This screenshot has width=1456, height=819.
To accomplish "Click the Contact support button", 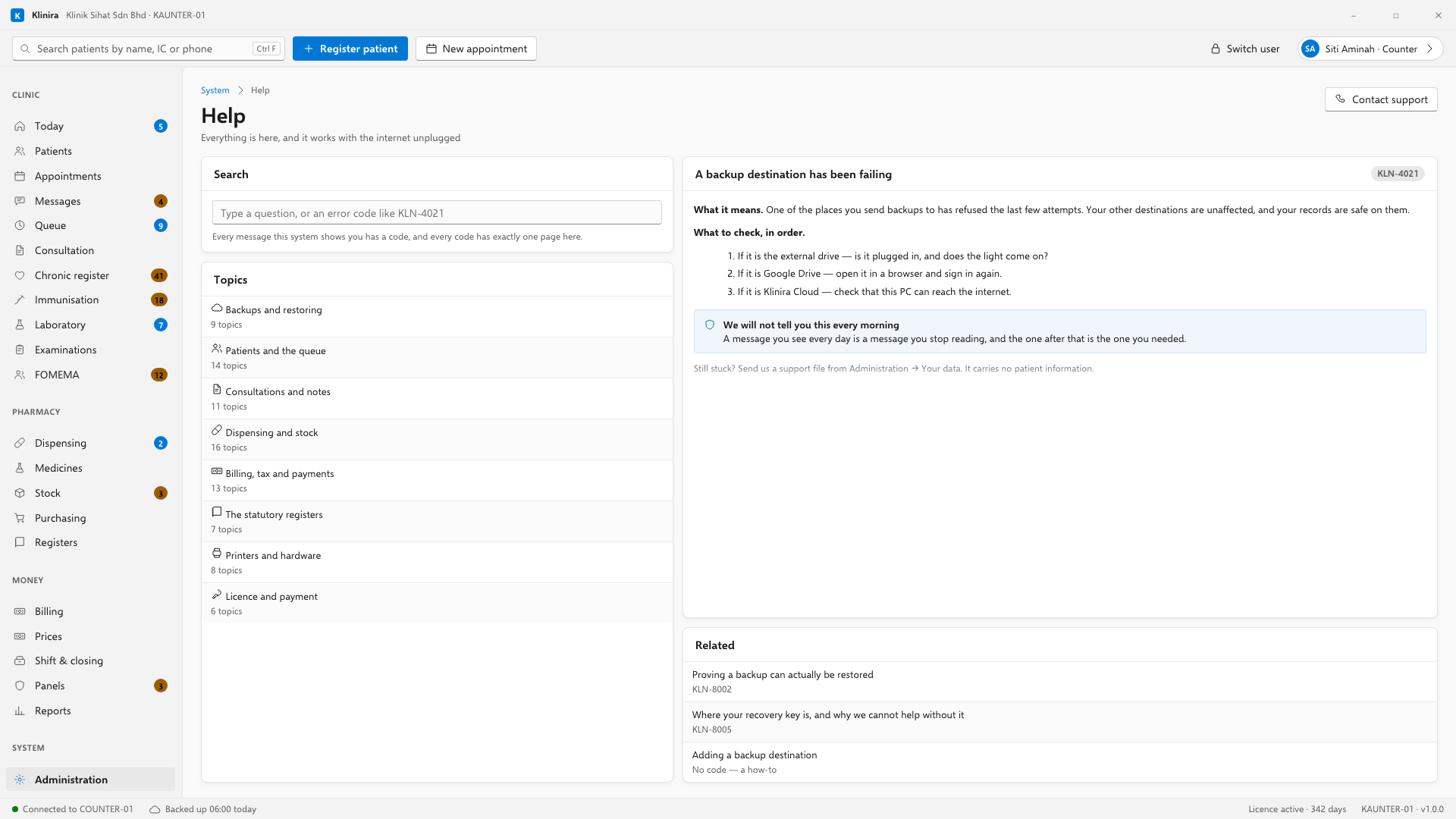I will (x=1381, y=99).
